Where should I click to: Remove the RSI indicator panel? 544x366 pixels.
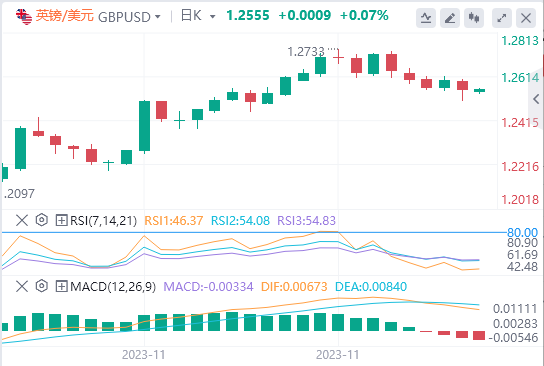point(22,220)
